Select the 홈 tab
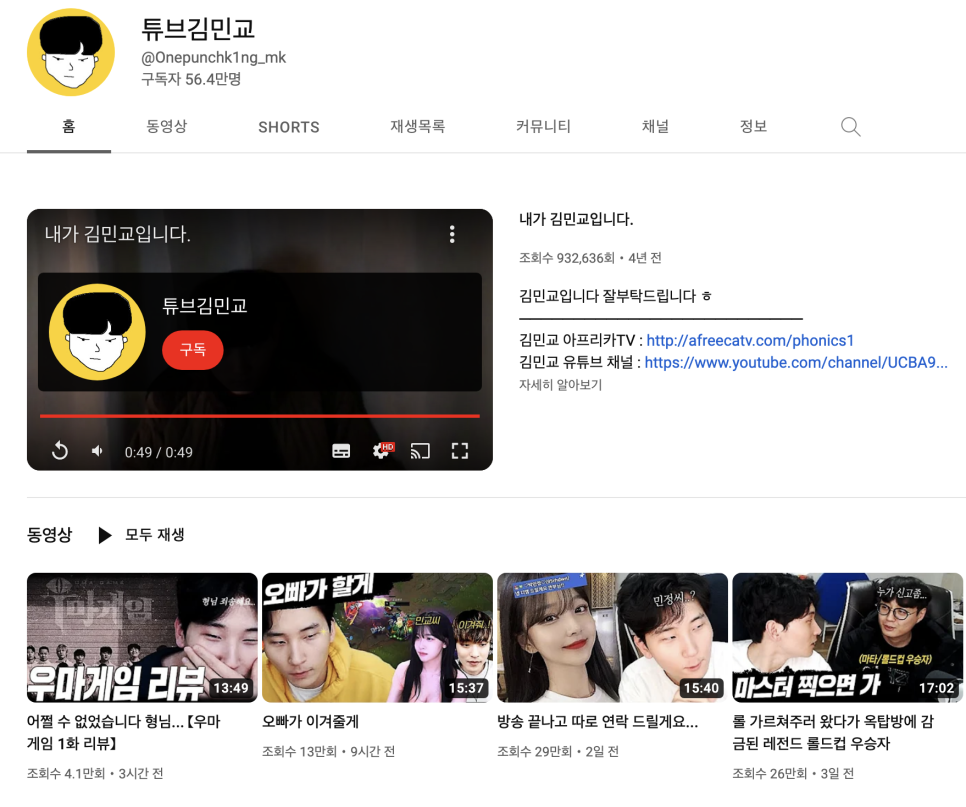 pos(69,126)
